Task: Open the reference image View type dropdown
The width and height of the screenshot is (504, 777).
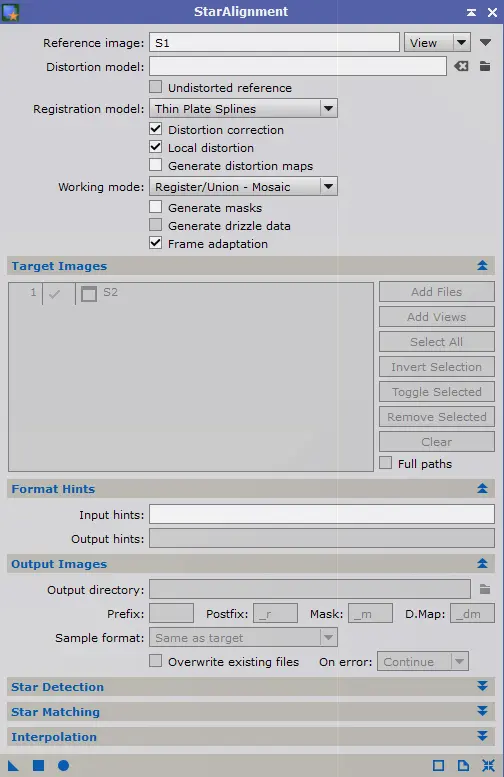Action: (437, 43)
